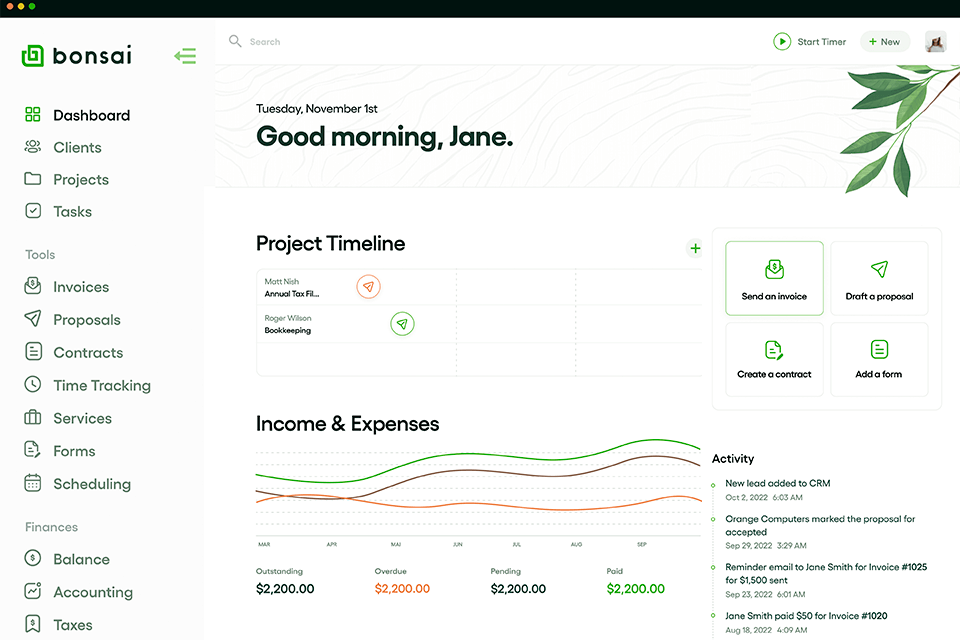Click the search input field
This screenshot has width=960, height=640.
point(400,42)
